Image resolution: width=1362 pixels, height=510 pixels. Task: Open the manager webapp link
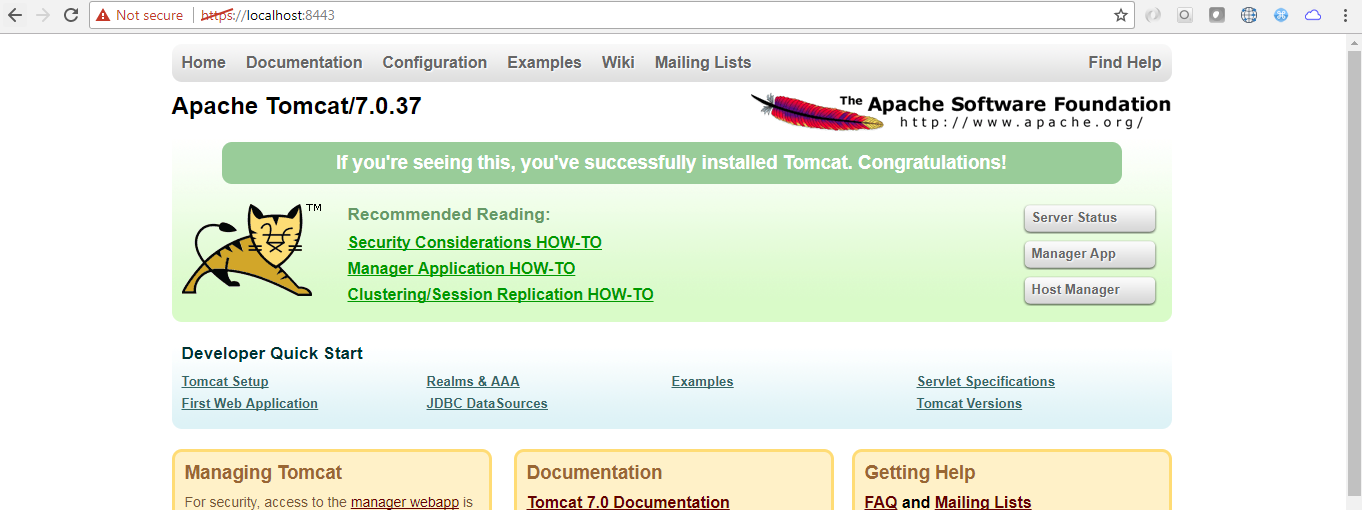coord(405,502)
